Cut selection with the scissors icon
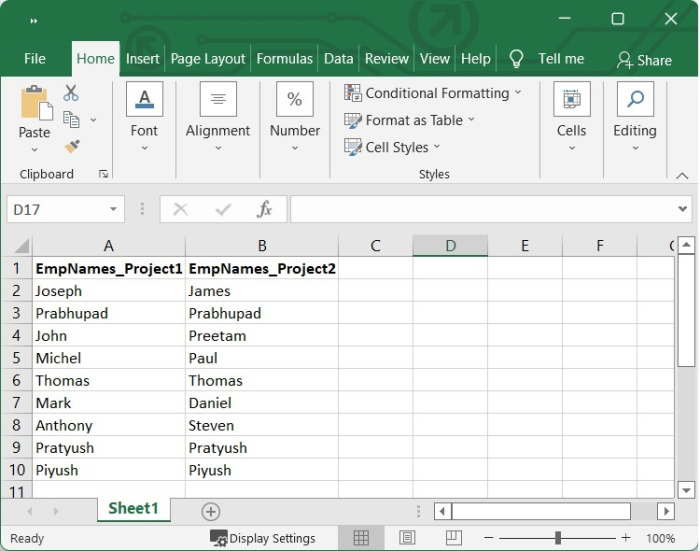This screenshot has height=551, width=700. click(x=71, y=93)
